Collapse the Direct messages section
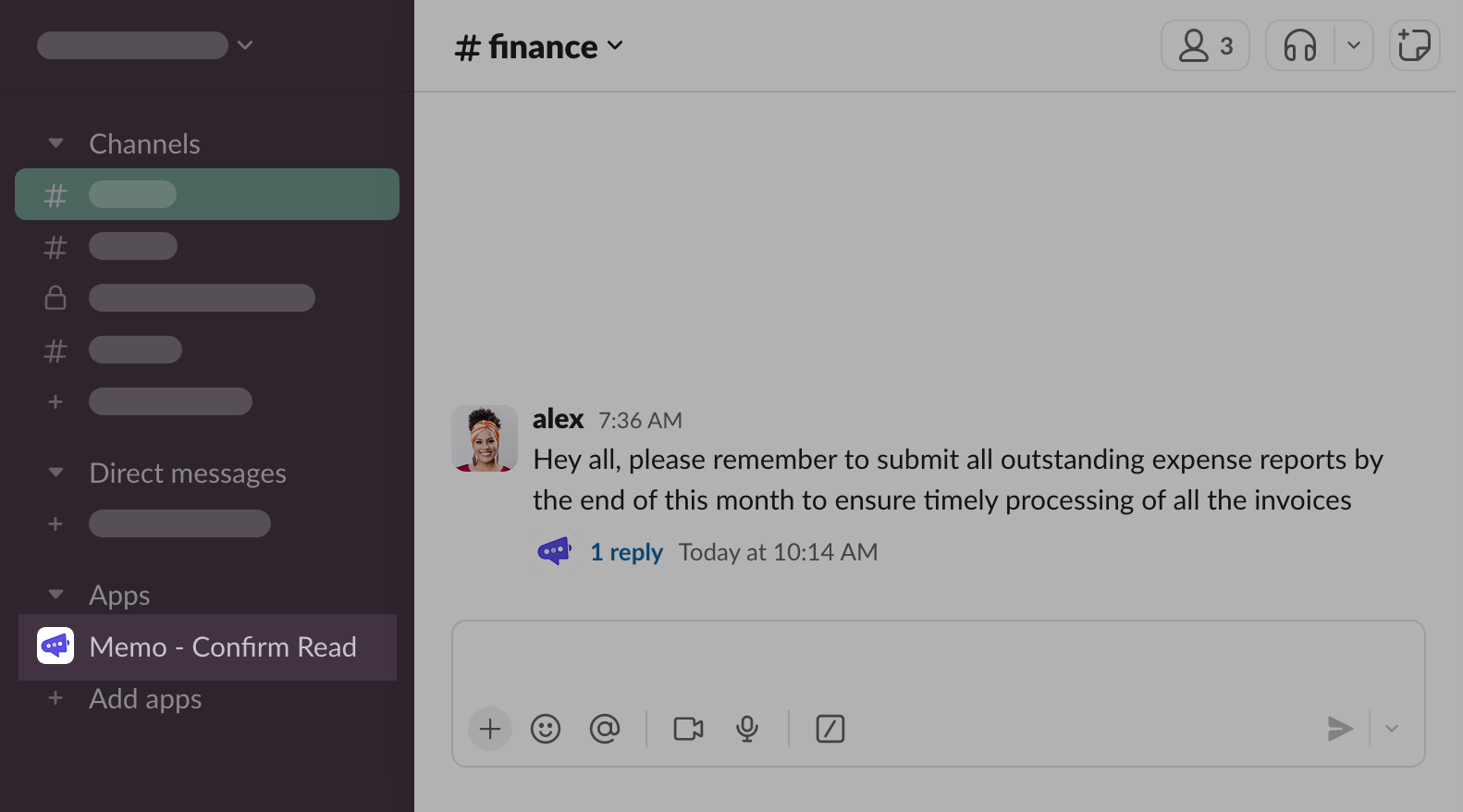This screenshot has height=812, width=1463. (56, 473)
